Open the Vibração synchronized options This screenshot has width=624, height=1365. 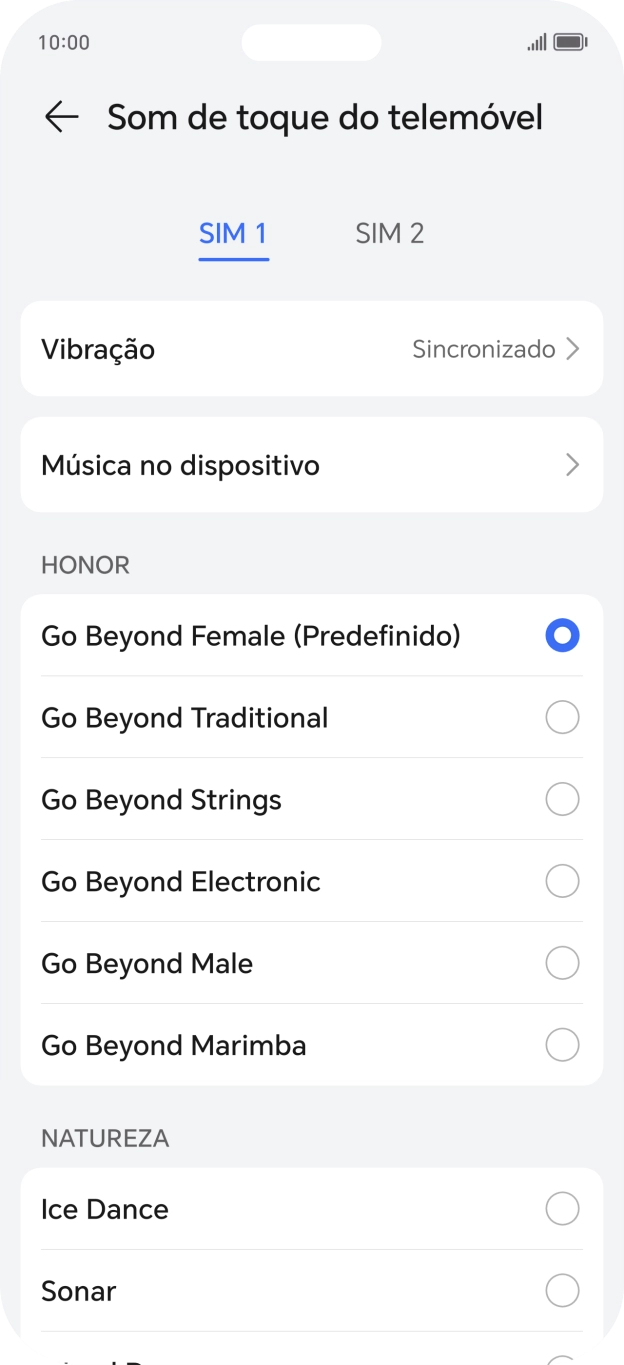click(311, 349)
